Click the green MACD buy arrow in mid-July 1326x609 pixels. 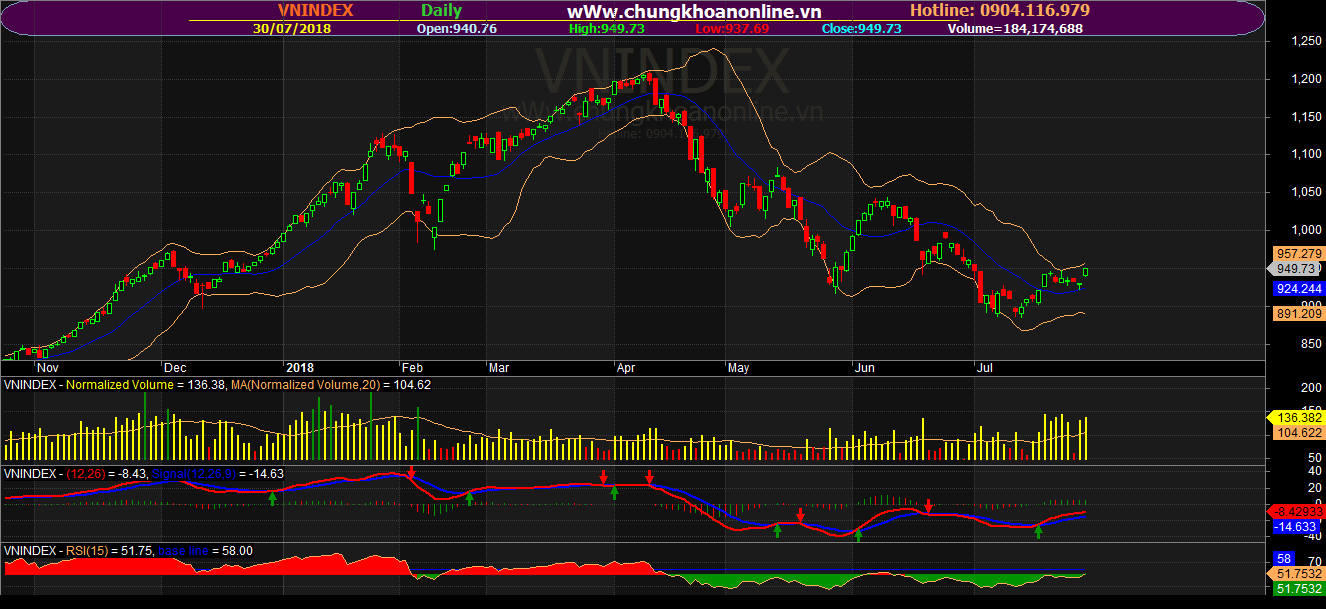click(x=1038, y=531)
